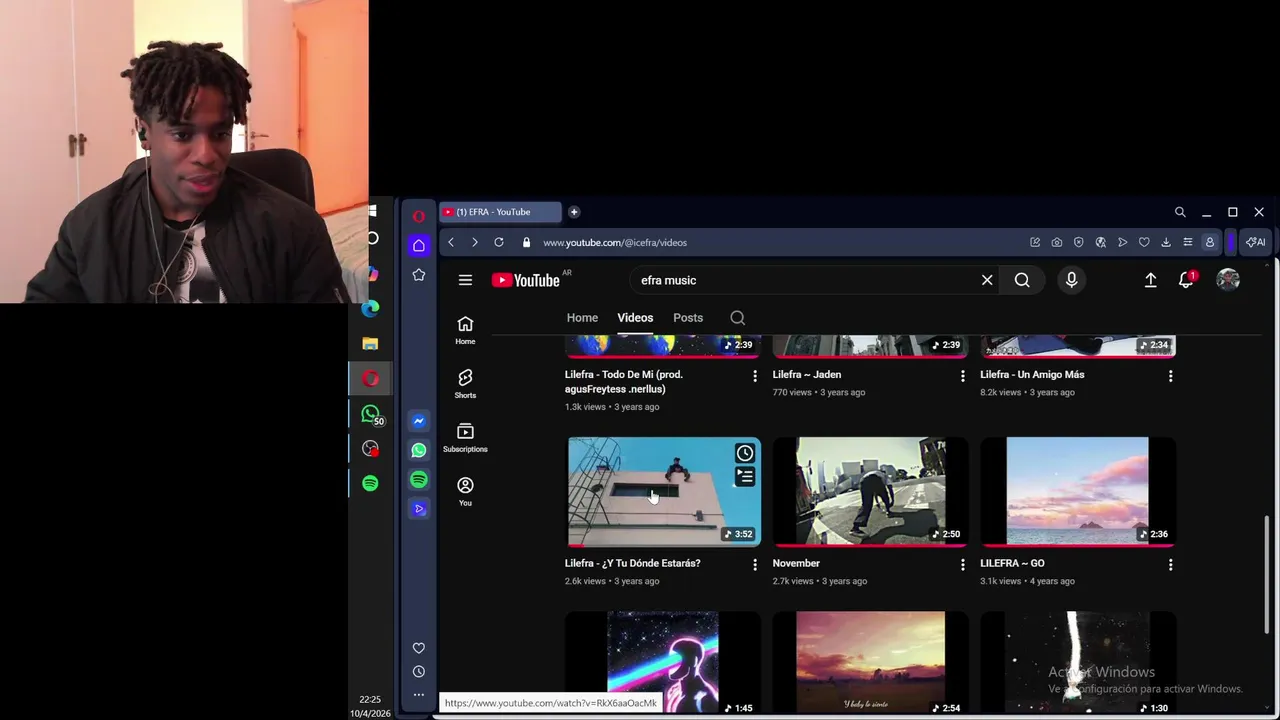Image resolution: width=1280 pixels, height=720 pixels.
Task: Open video title November
Action: [796, 563]
